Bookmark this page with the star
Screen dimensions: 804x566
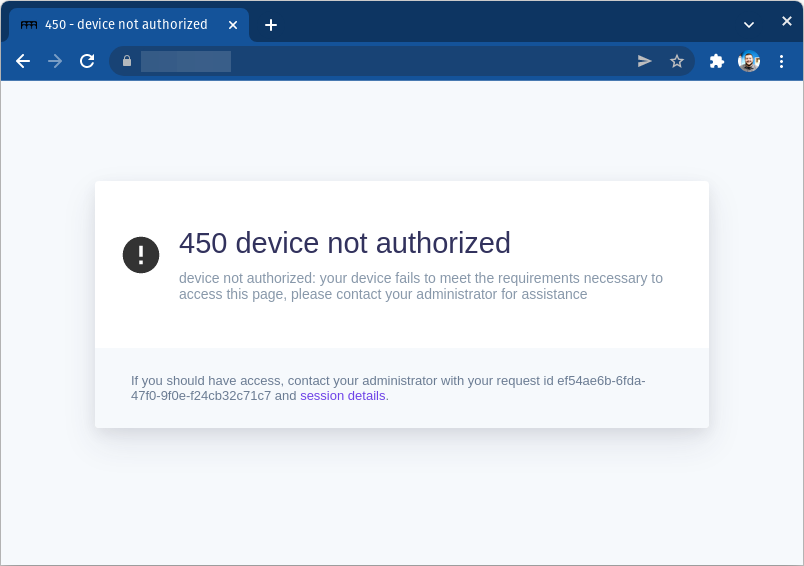pos(677,61)
